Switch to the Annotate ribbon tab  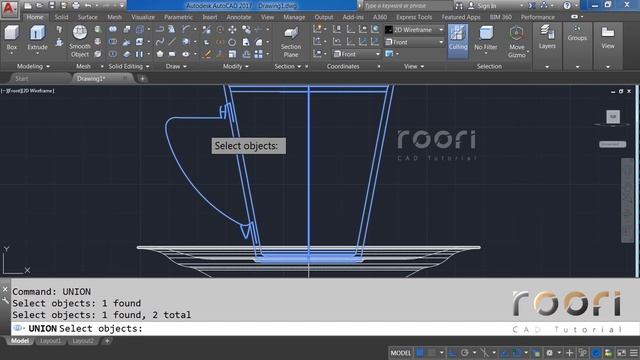239,17
